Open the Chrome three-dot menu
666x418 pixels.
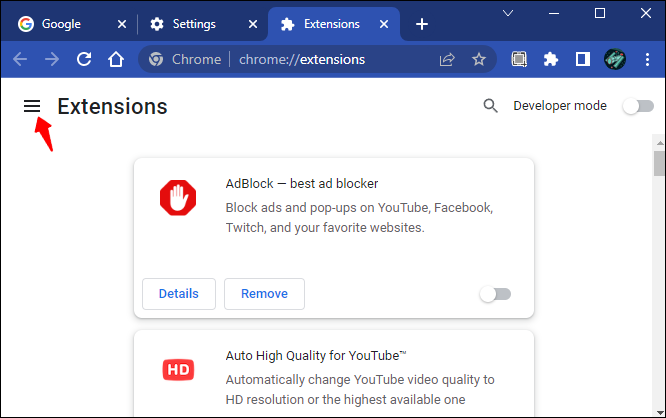click(646, 59)
